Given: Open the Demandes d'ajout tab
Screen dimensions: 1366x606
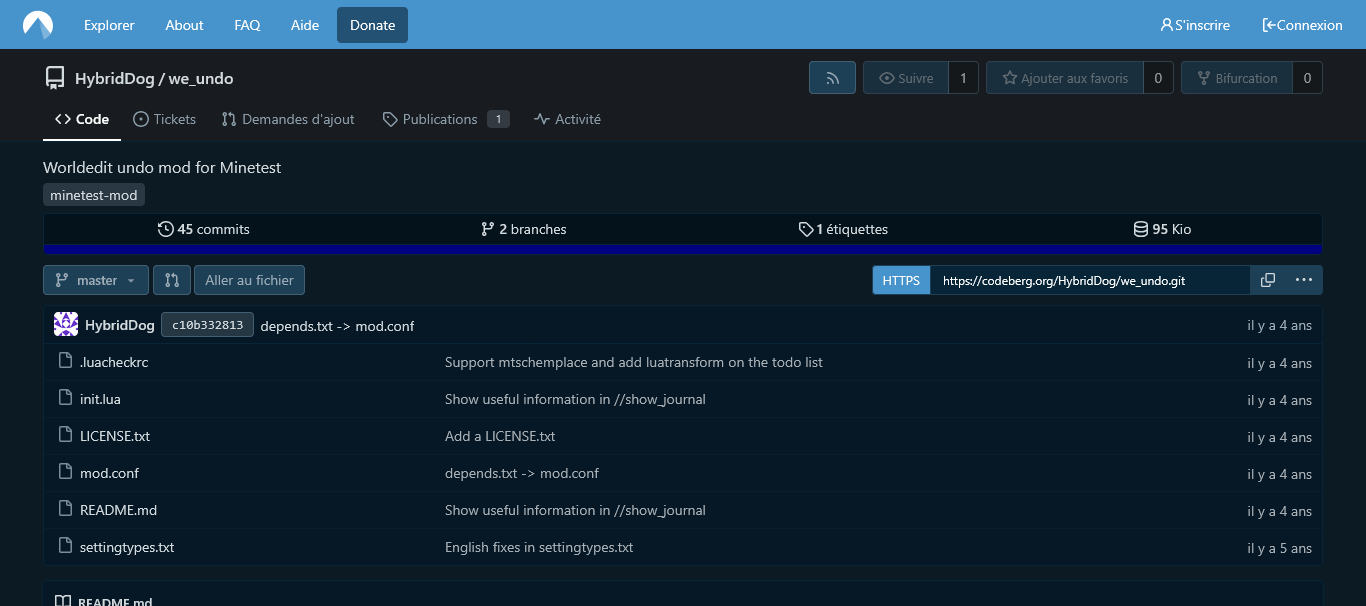Looking at the screenshot, I should click(288, 119).
